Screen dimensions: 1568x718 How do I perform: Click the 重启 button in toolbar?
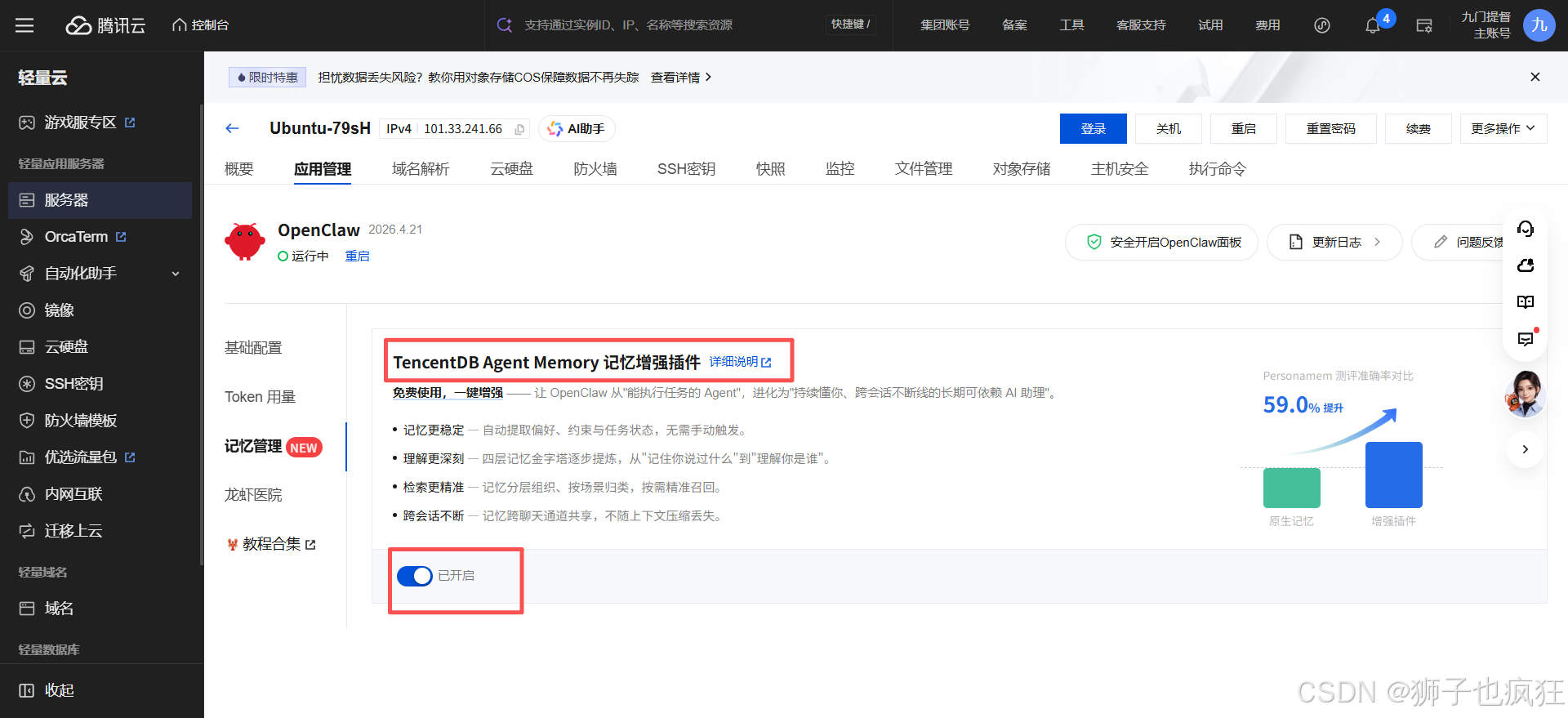(x=1244, y=129)
